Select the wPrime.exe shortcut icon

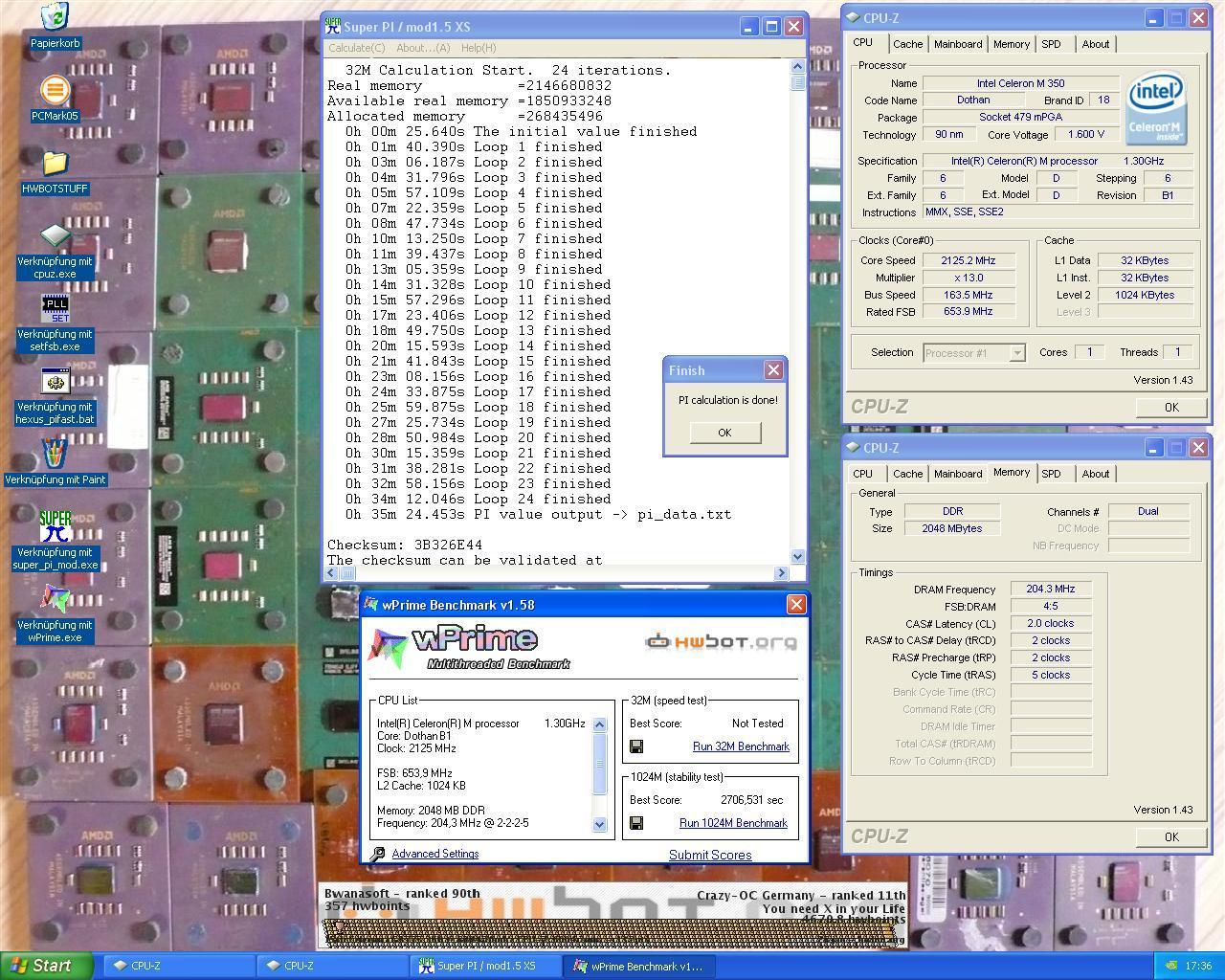point(55,599)
